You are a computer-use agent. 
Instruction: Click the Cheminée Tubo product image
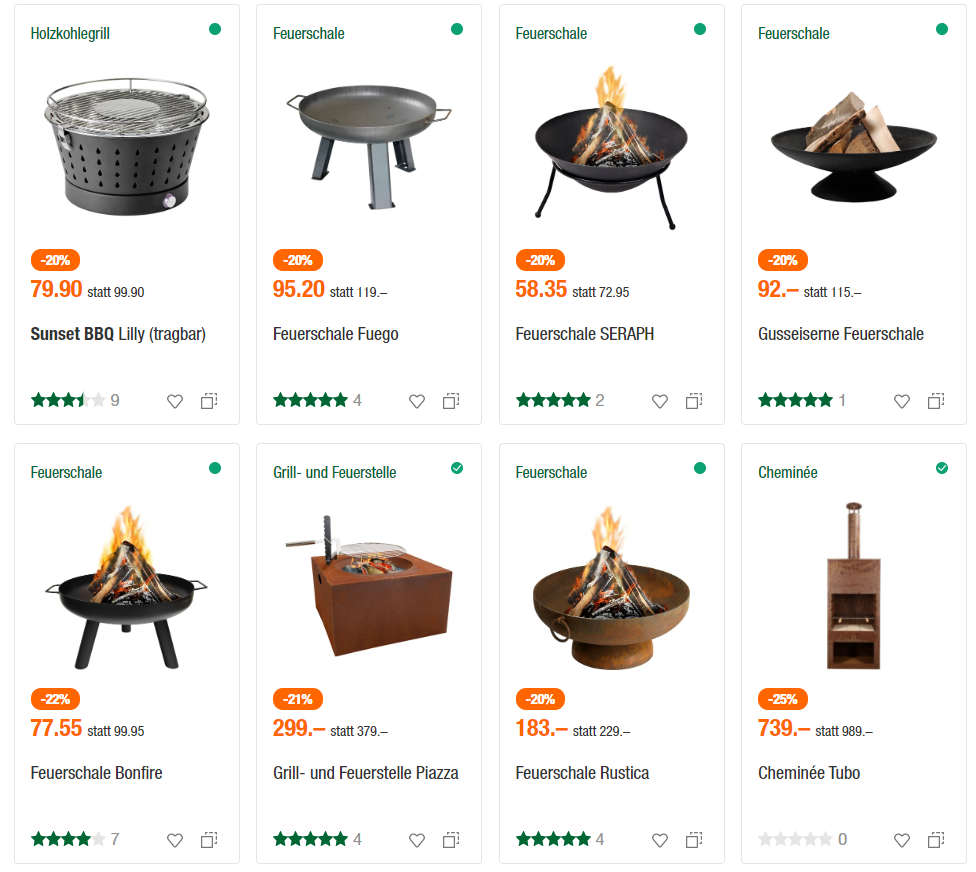tap(853, 585)
